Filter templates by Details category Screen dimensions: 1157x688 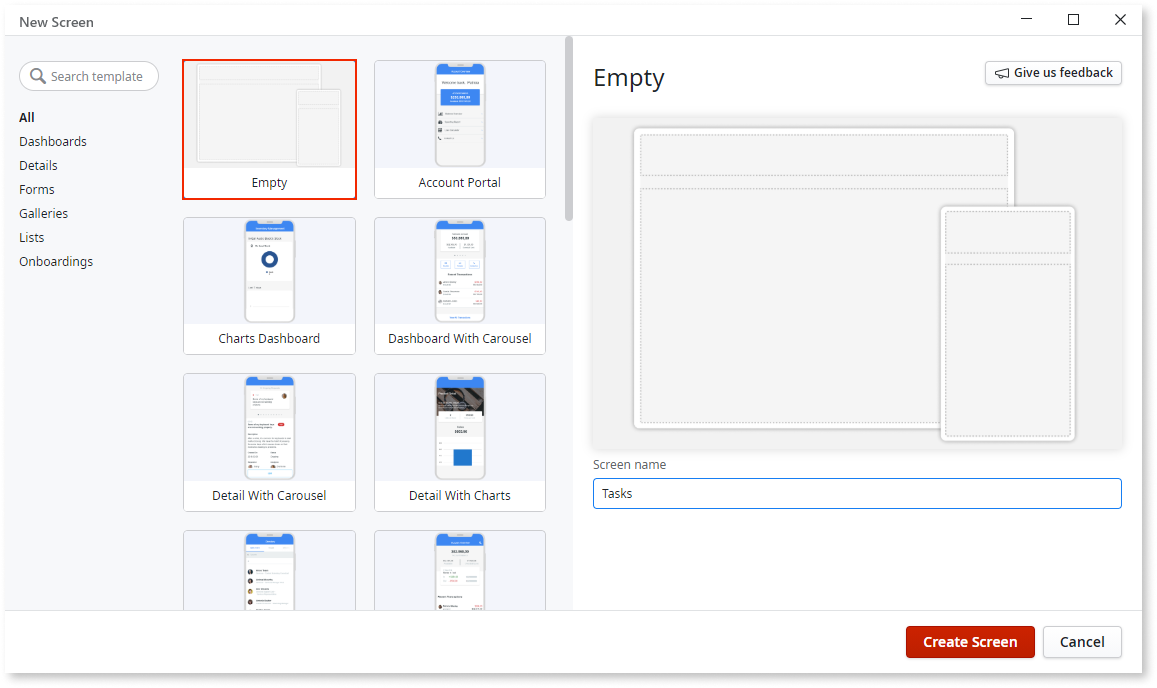pos(38,165)
